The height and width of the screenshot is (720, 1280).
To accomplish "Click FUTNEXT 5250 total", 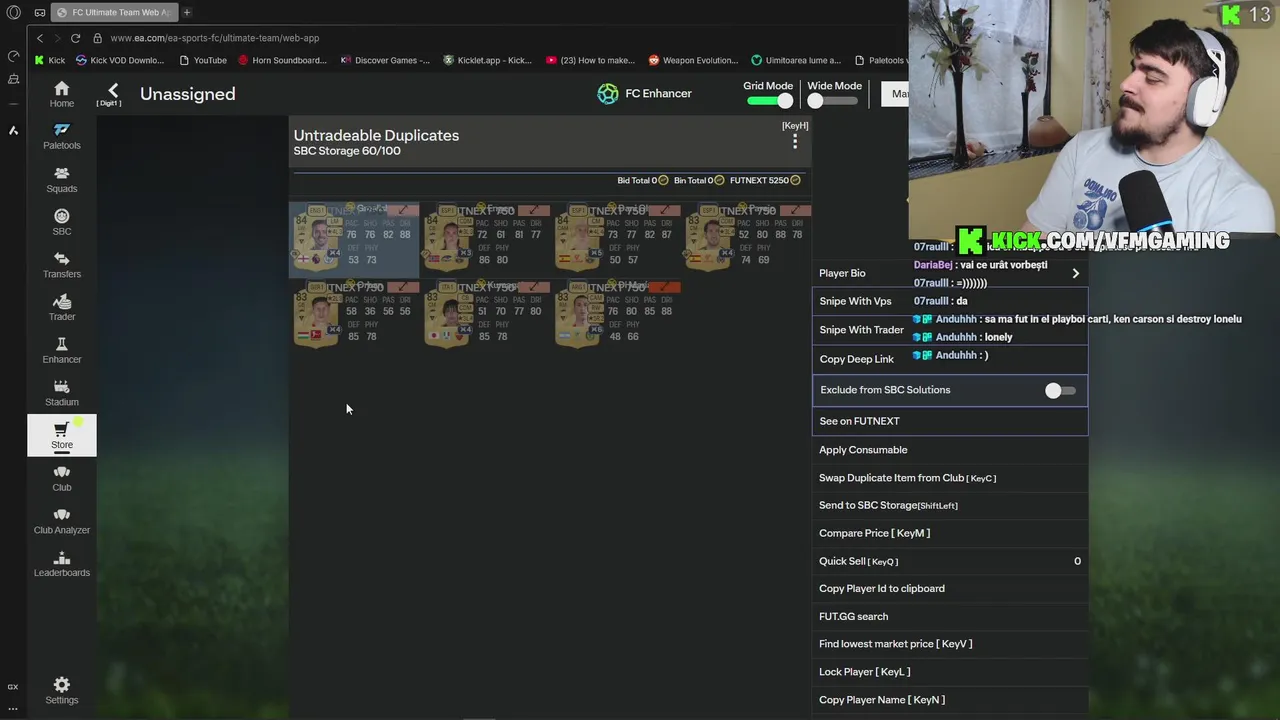I will coord(766,180).
